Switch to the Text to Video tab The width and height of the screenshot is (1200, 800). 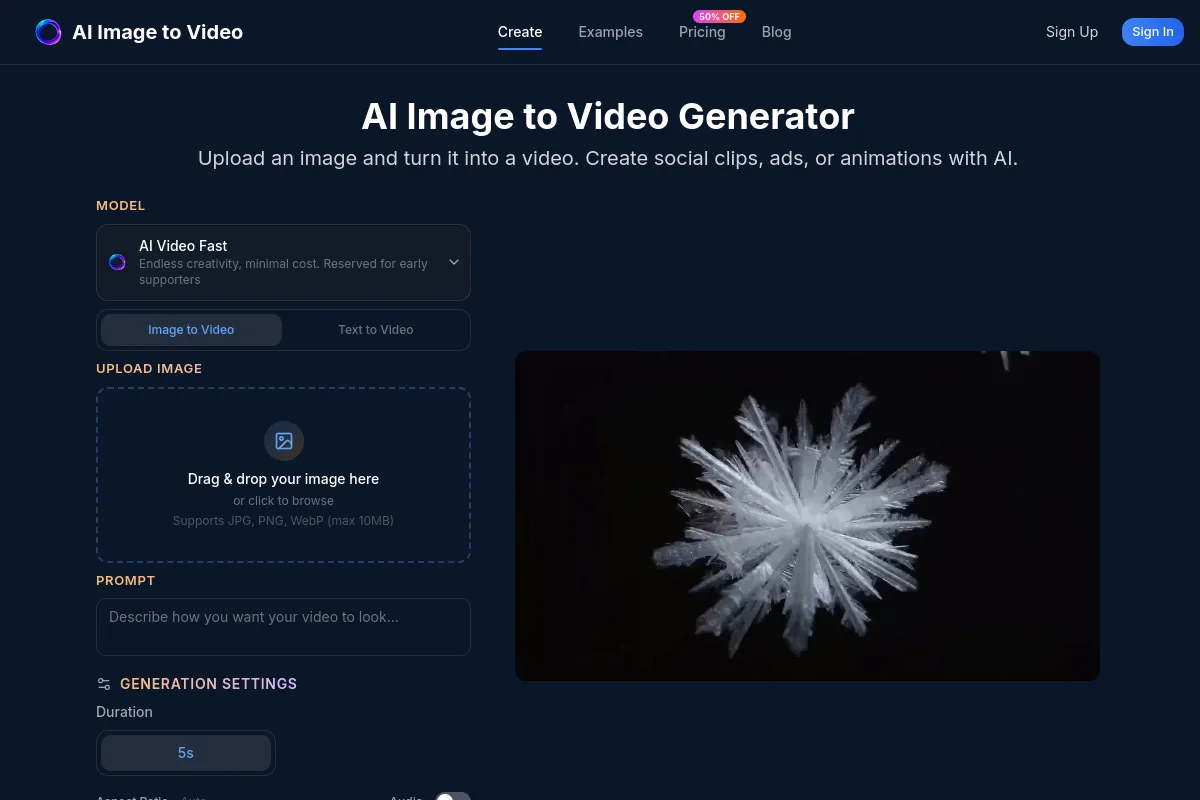pyautogui.click(x=375, y=330)
